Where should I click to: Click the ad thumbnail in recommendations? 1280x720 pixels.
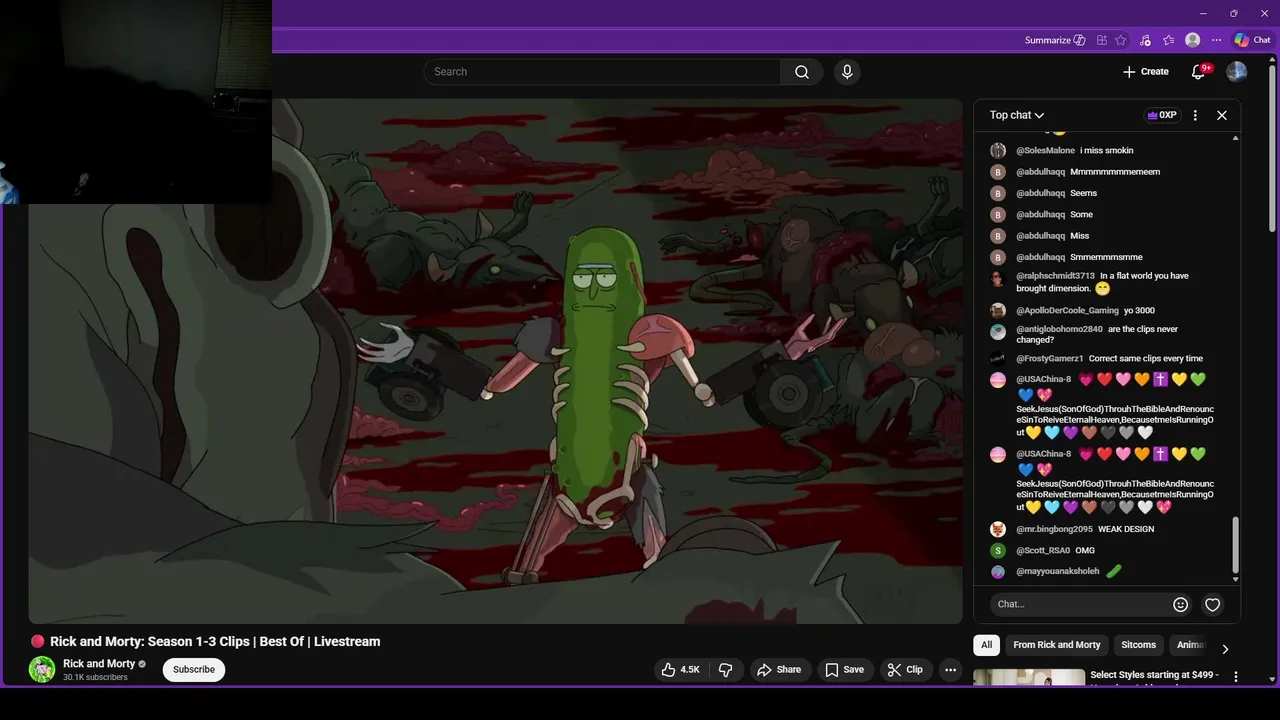pyautogui.click(x=1029, y=677)
